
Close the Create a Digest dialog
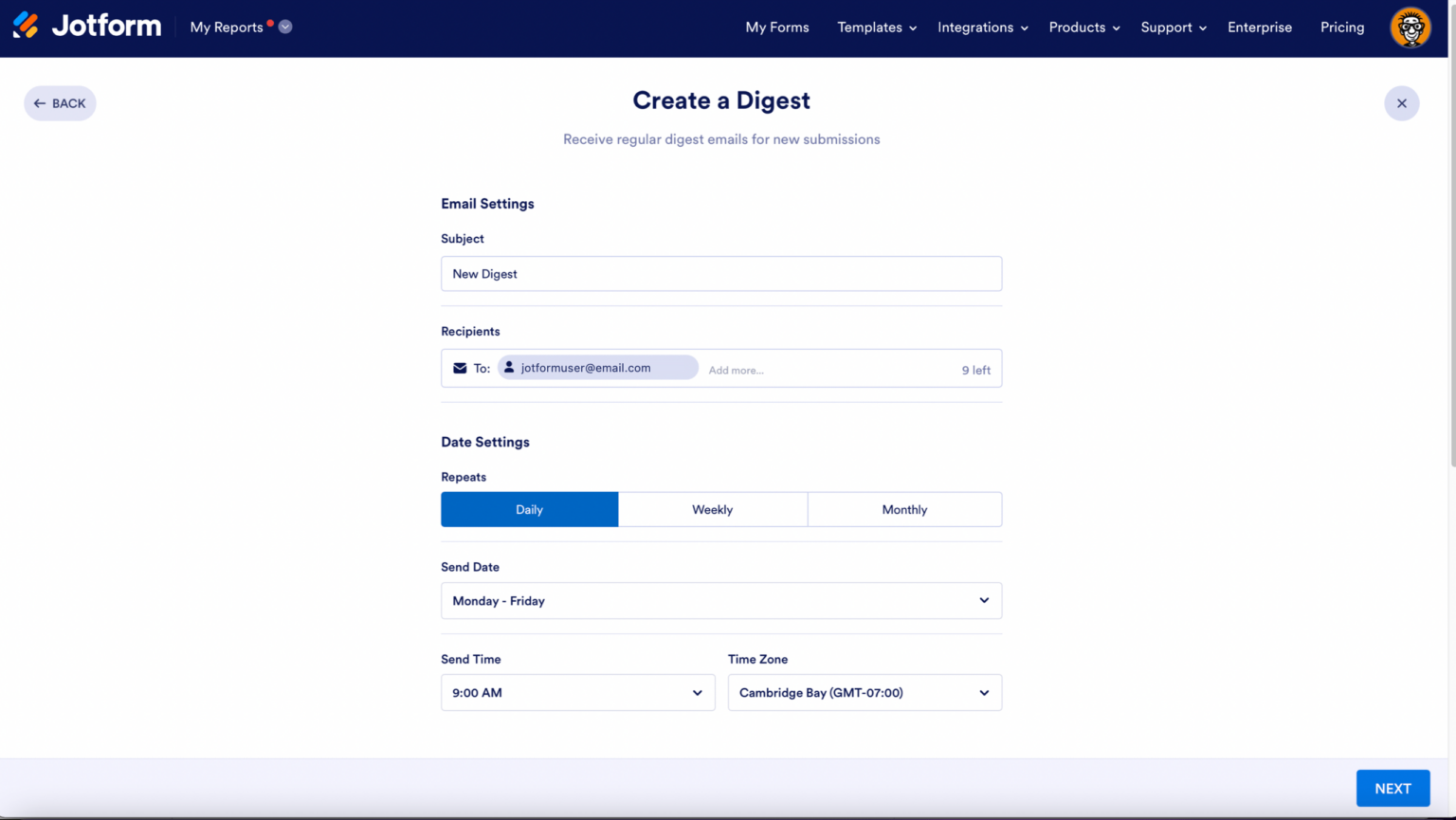coord(1401,102)
